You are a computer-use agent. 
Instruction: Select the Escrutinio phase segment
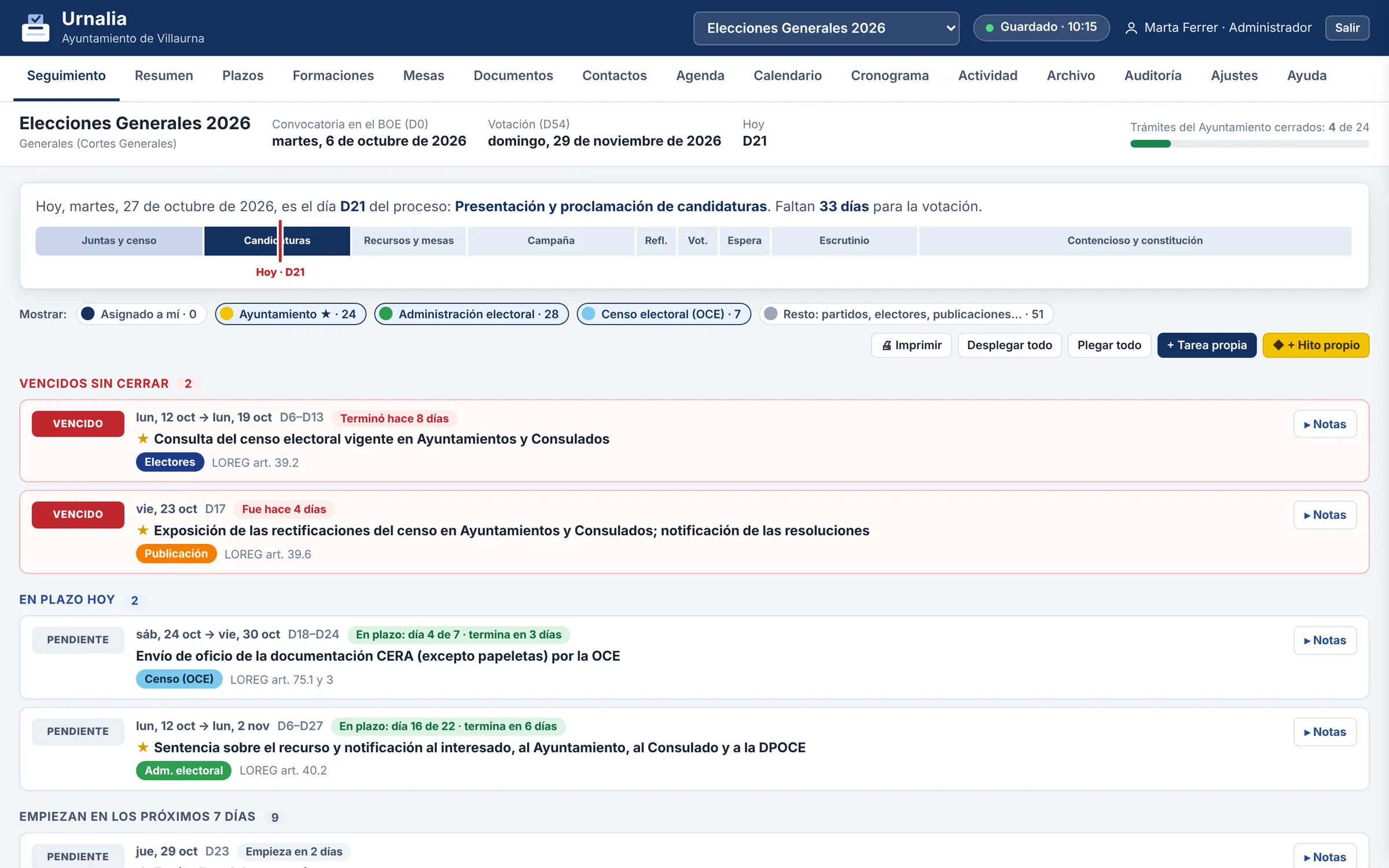click(844, 241)
